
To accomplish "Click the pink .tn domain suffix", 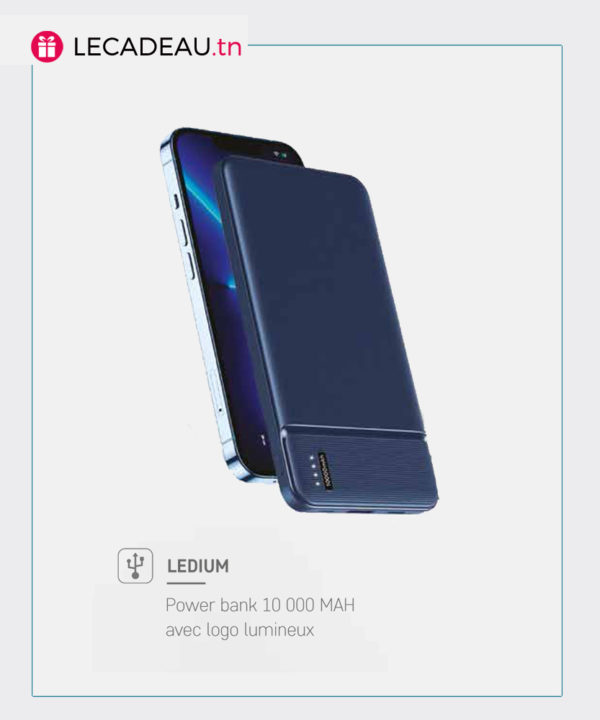I will 226,47.
